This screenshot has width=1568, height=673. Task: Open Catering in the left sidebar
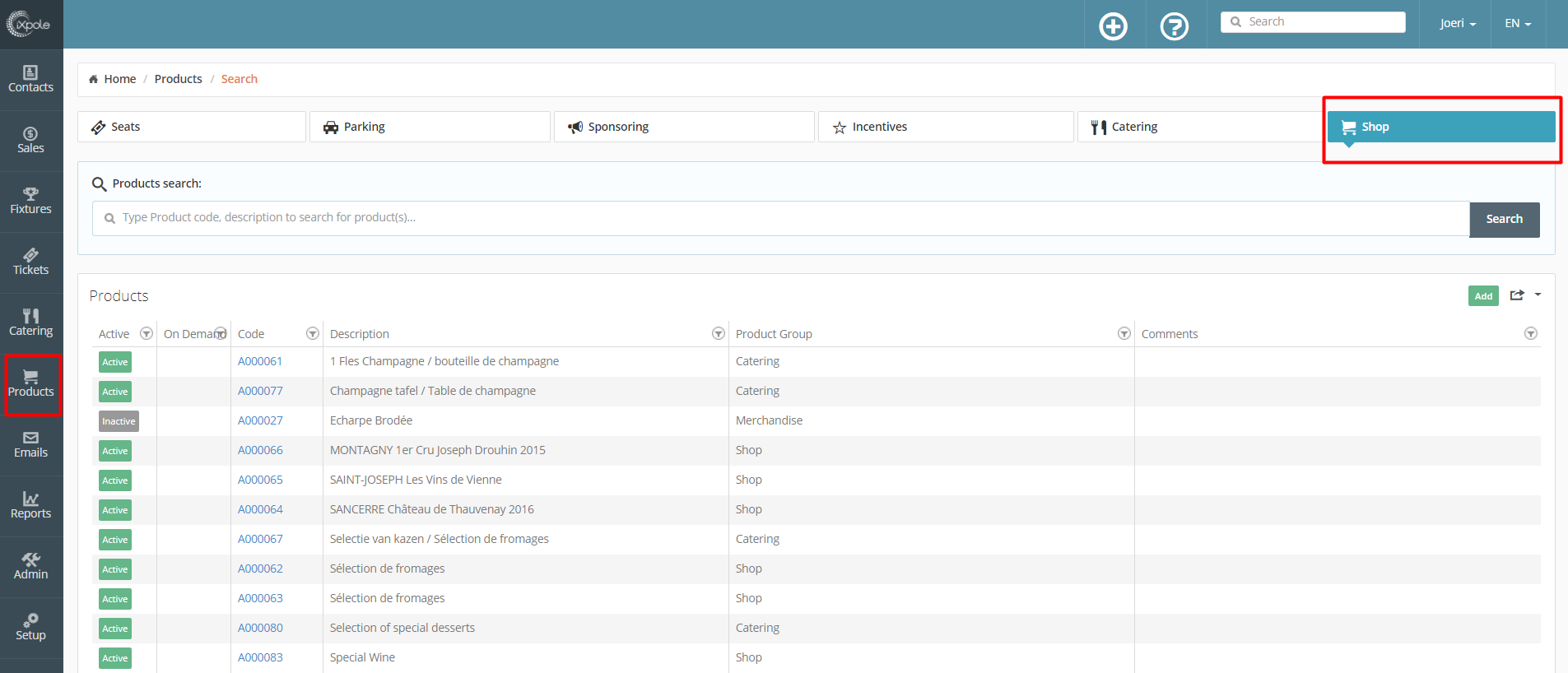pos(31,323)
